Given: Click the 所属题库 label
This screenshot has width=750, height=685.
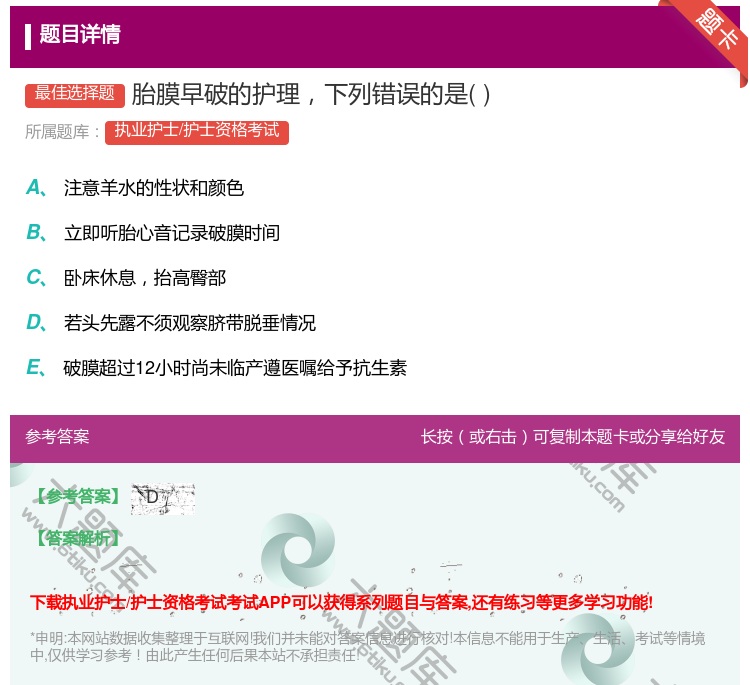Looking at the screenshot, I should click(x=62, y=132).
